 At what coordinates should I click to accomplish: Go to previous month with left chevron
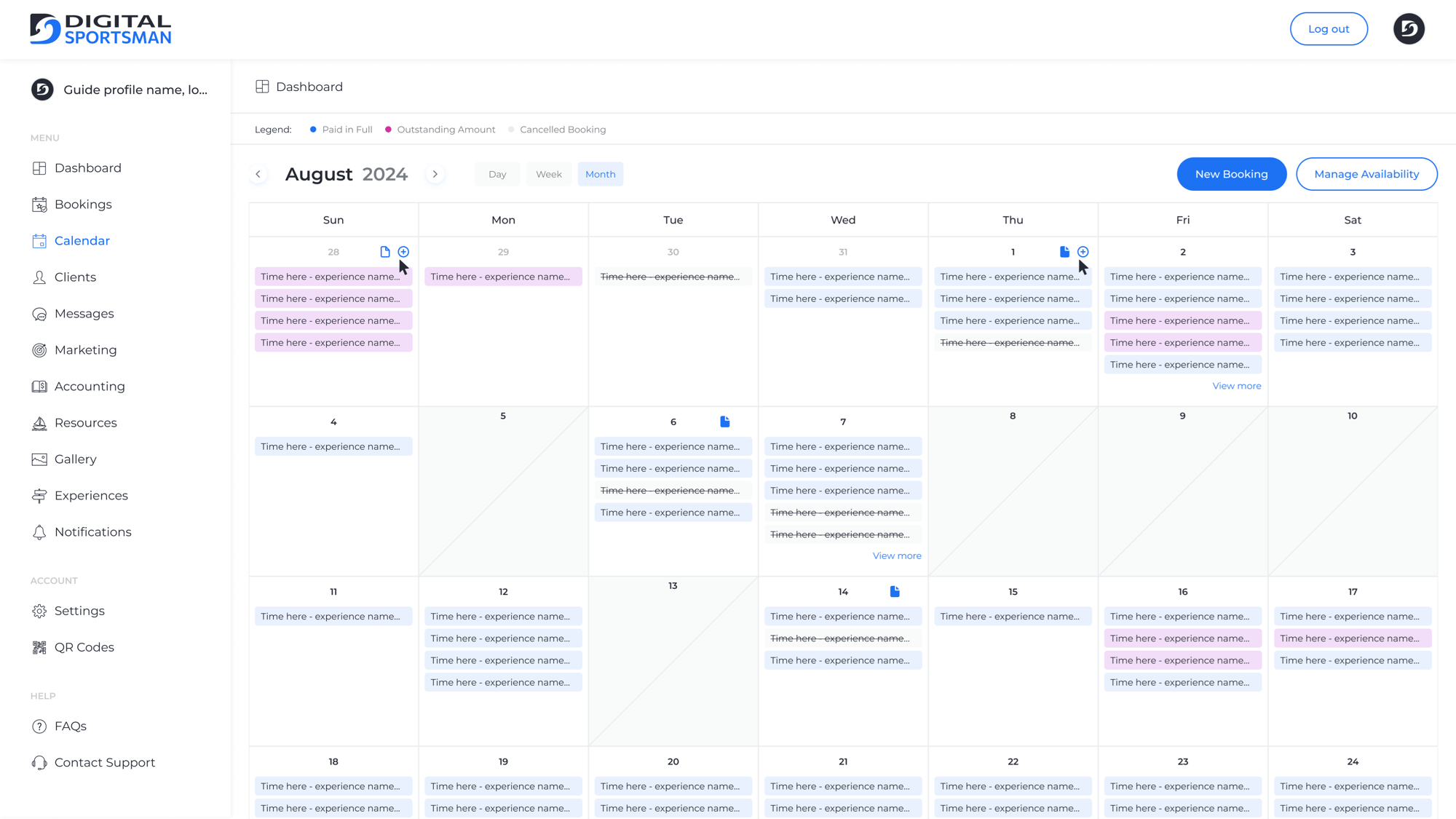click(258, 174)
